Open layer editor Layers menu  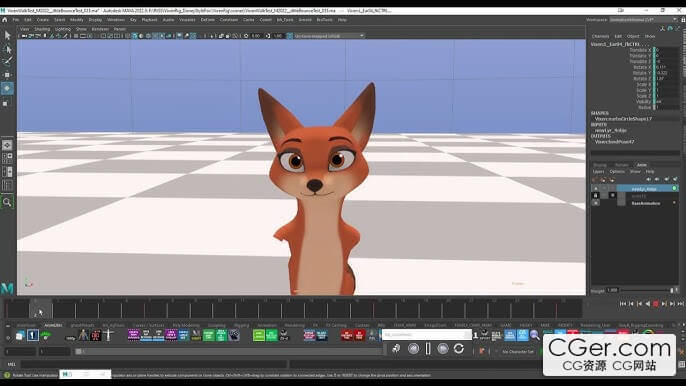pyautogui.click(x=598, y=172)
